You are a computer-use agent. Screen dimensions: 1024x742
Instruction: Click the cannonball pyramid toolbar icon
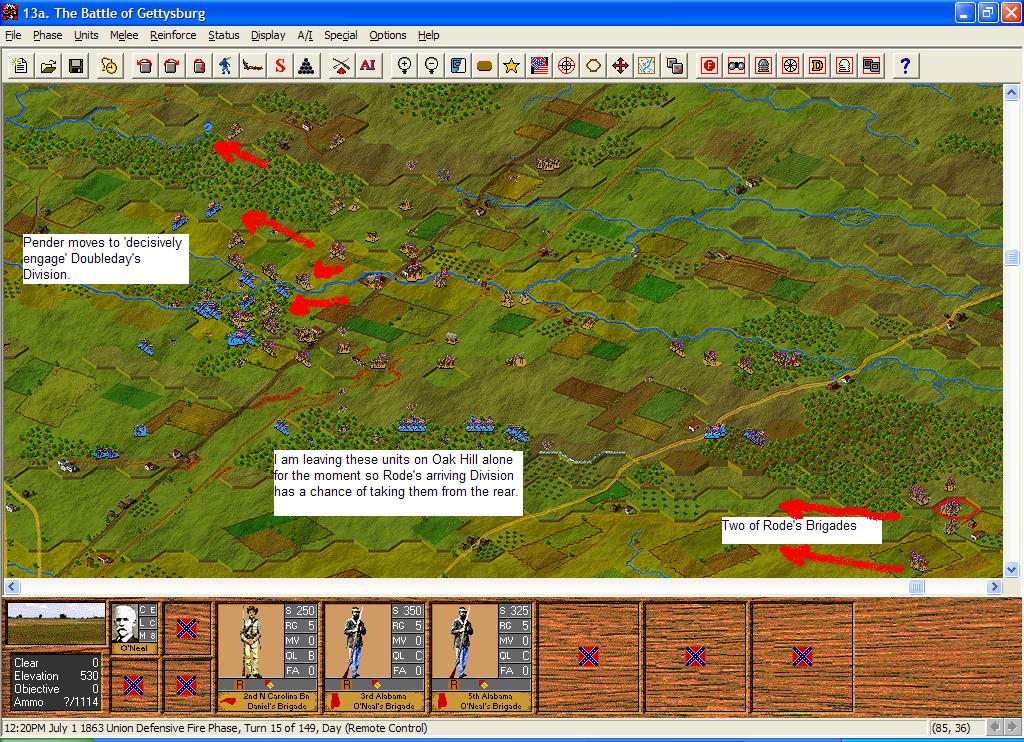(306, 65)
